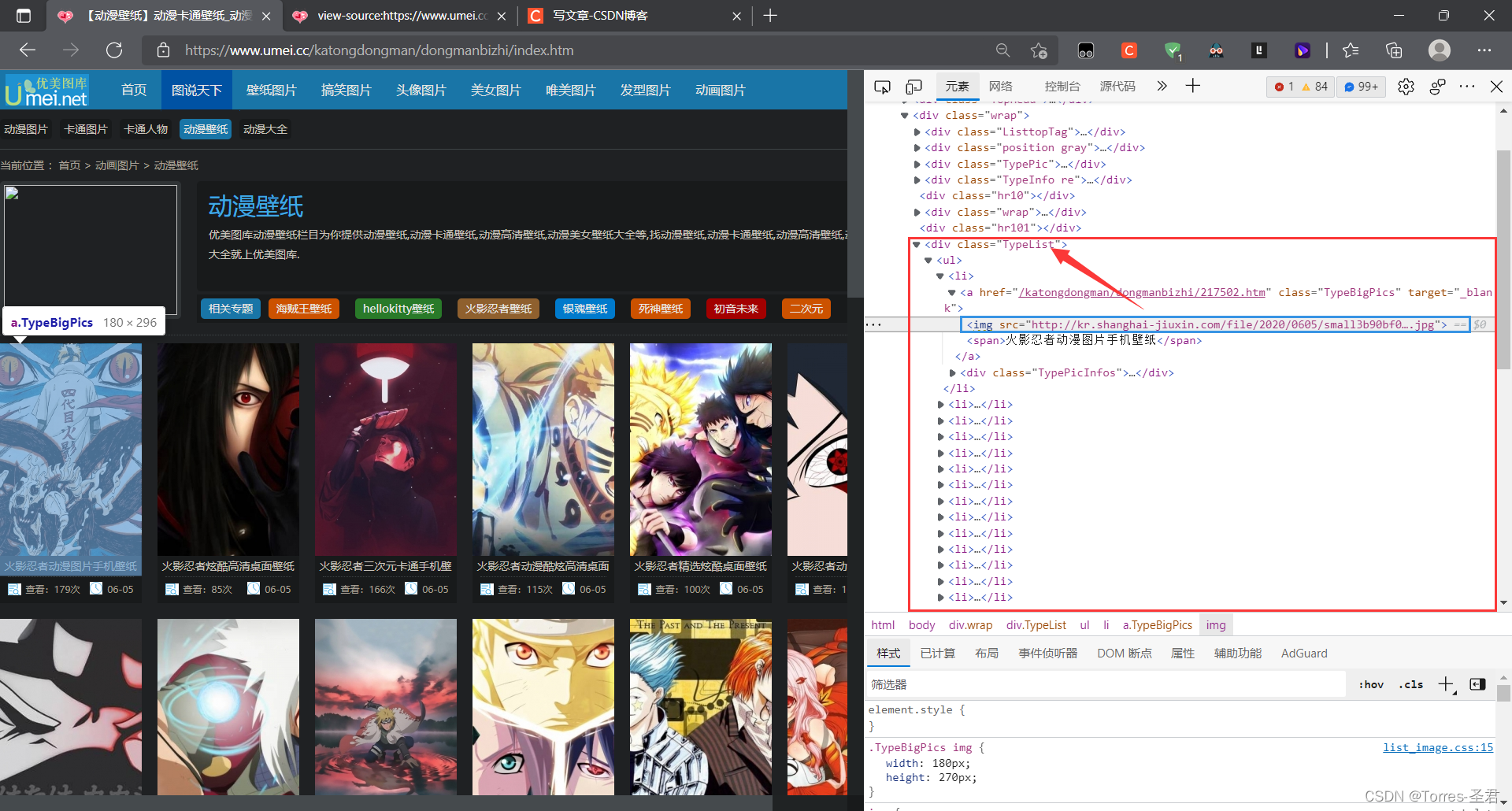Open the collections icon

tap(1394, 50)
